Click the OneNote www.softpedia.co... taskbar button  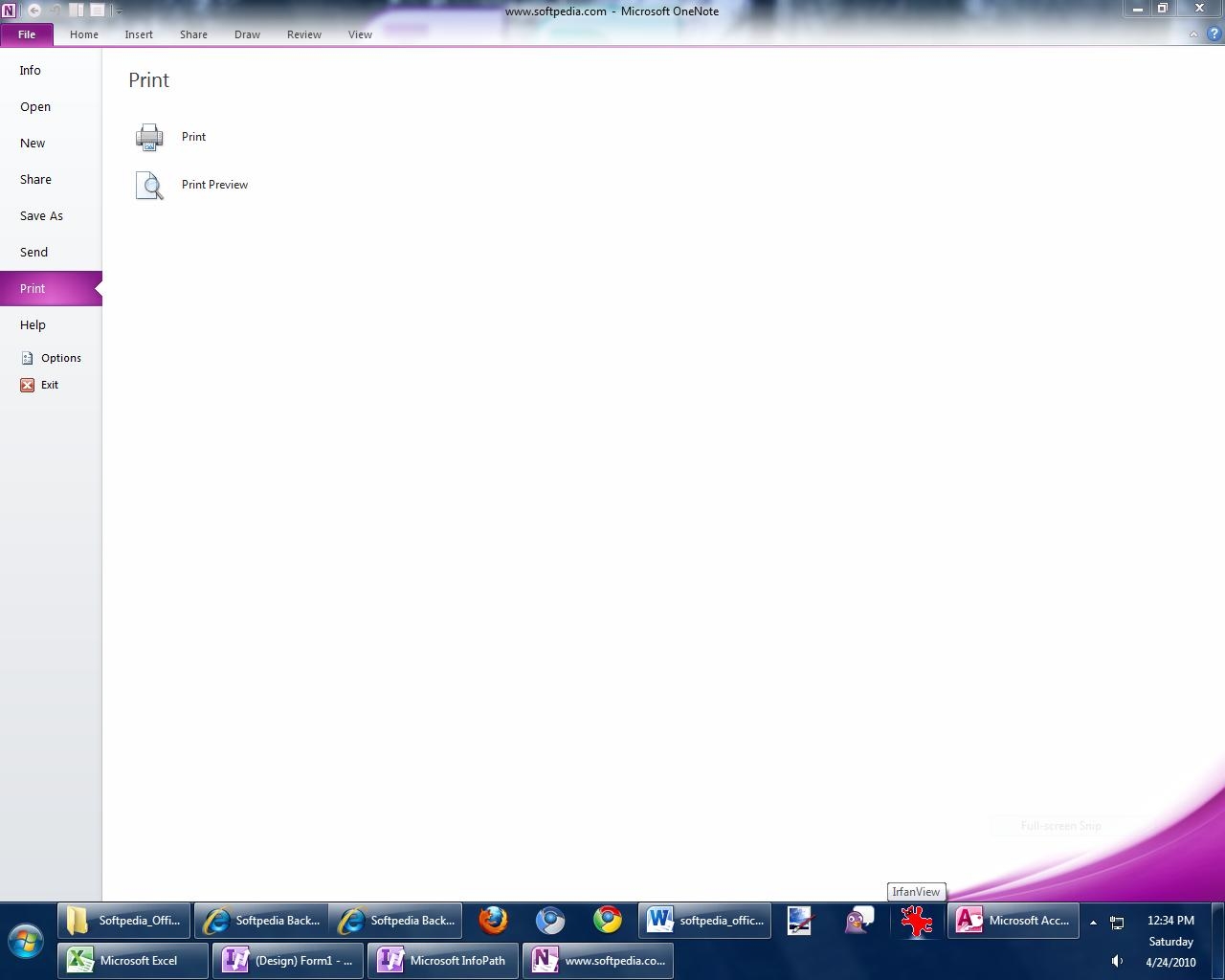(x=598, y=961)
